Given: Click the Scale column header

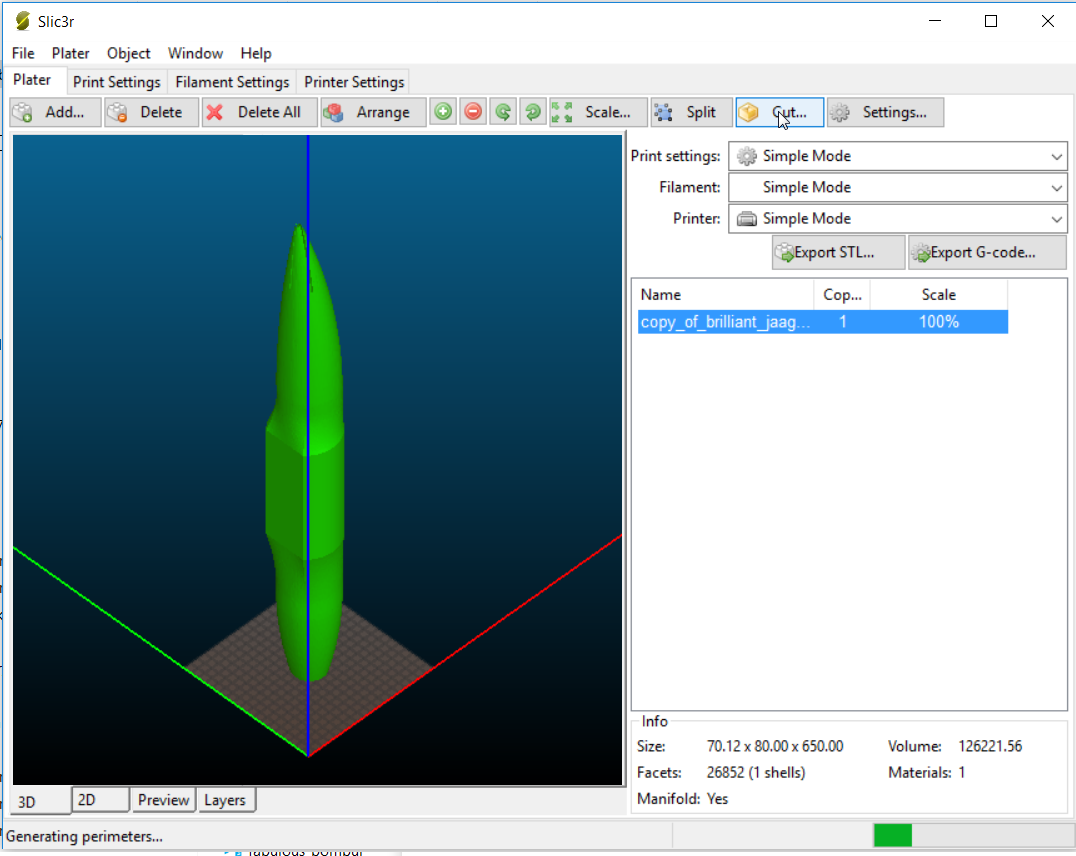Looking at the screenshot, I should (x=939, y=294).
